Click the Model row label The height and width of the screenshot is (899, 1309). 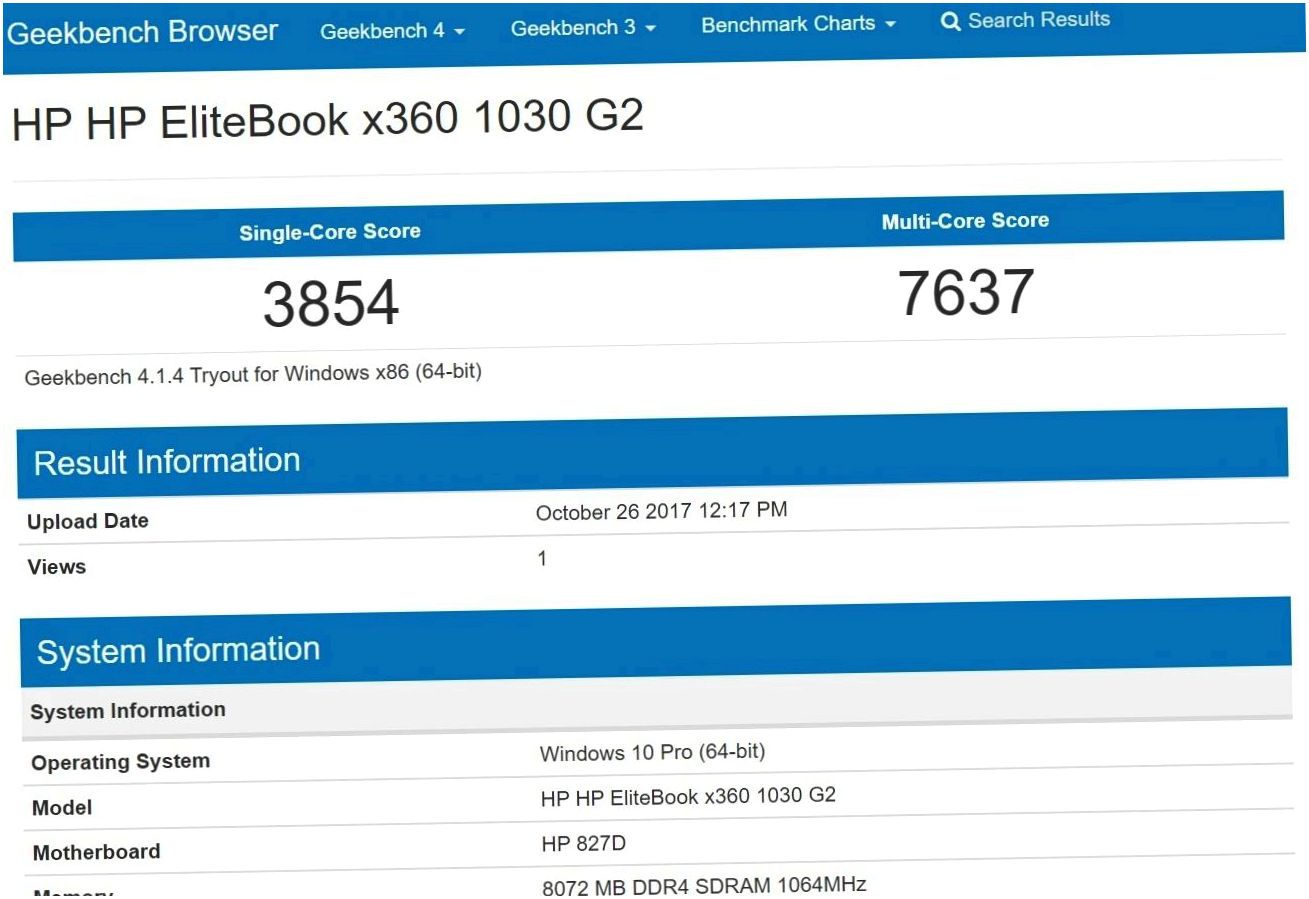click(x=62, y=808)
